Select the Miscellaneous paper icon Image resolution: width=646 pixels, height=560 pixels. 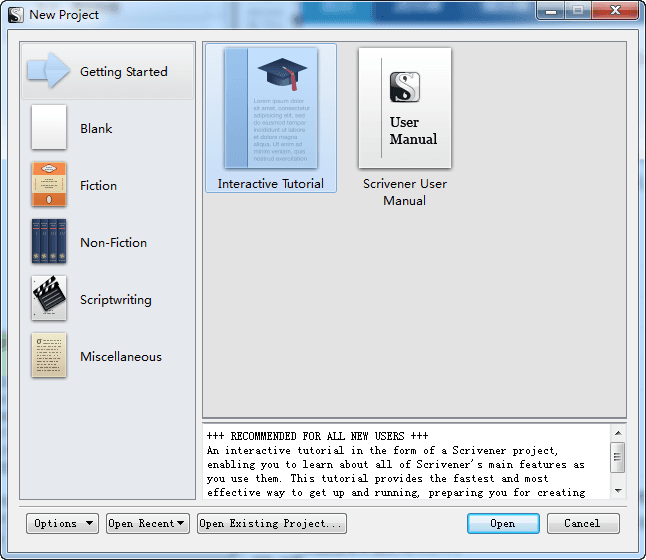[49, 356]
